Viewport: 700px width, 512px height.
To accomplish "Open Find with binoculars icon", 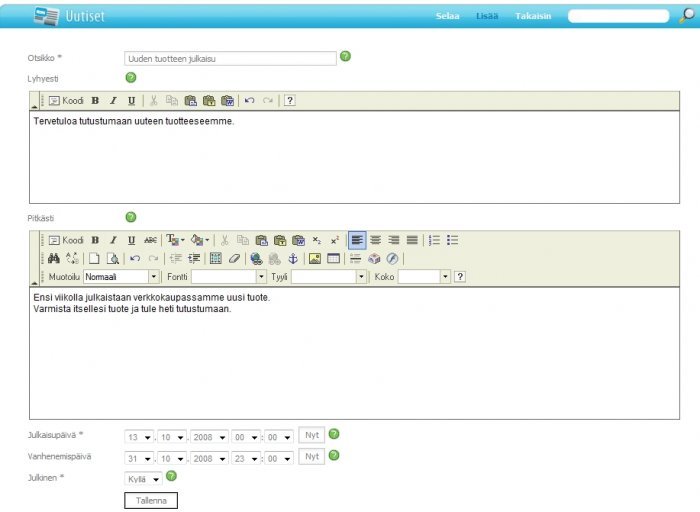I will coord(54,258).
